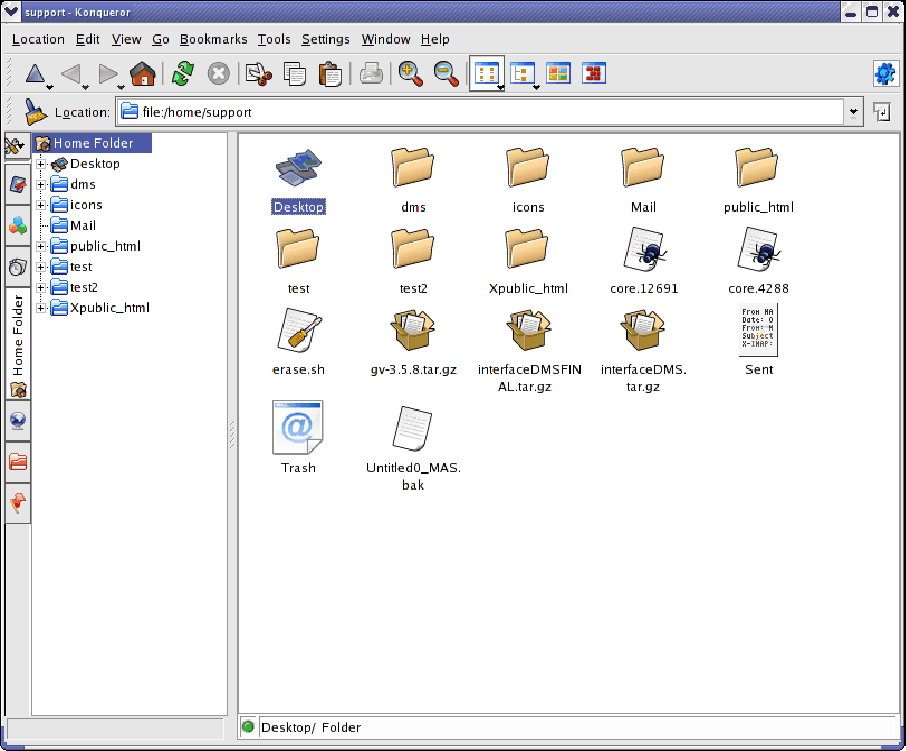Expand the public_html tree node

click(41, 247)
